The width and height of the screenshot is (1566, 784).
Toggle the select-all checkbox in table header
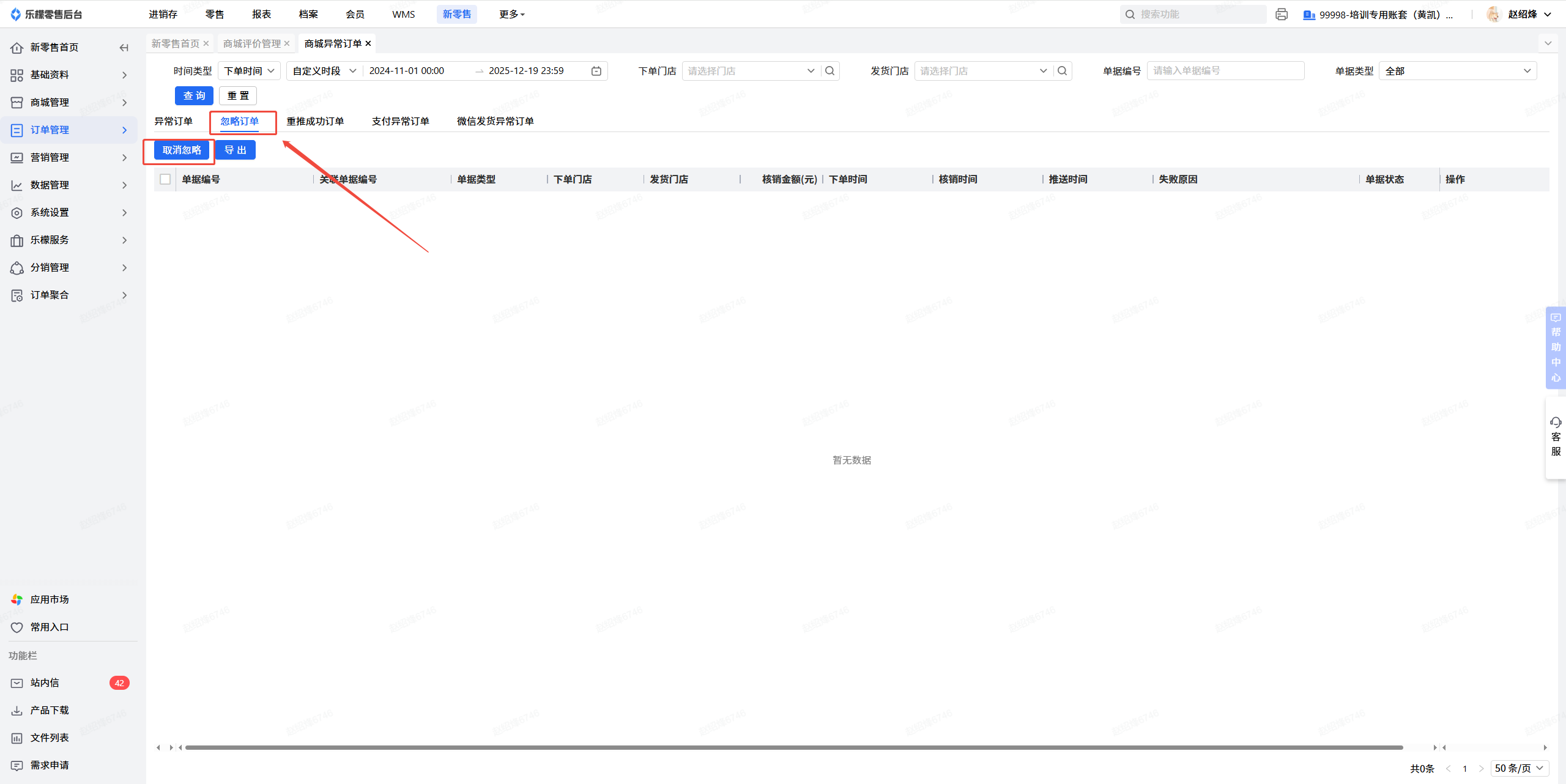click(x=165, y=179)
